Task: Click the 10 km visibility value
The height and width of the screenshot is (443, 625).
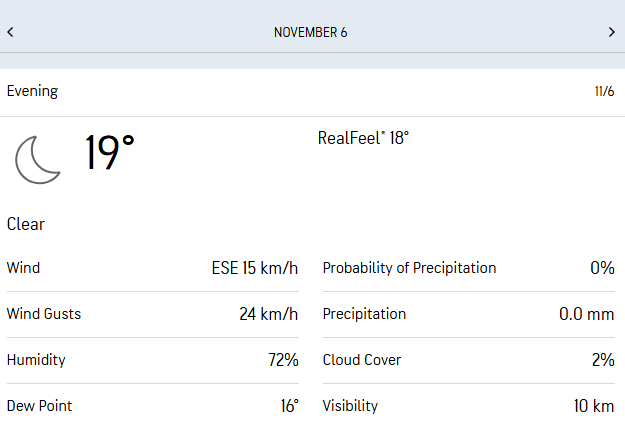Action: coord(595,406)
